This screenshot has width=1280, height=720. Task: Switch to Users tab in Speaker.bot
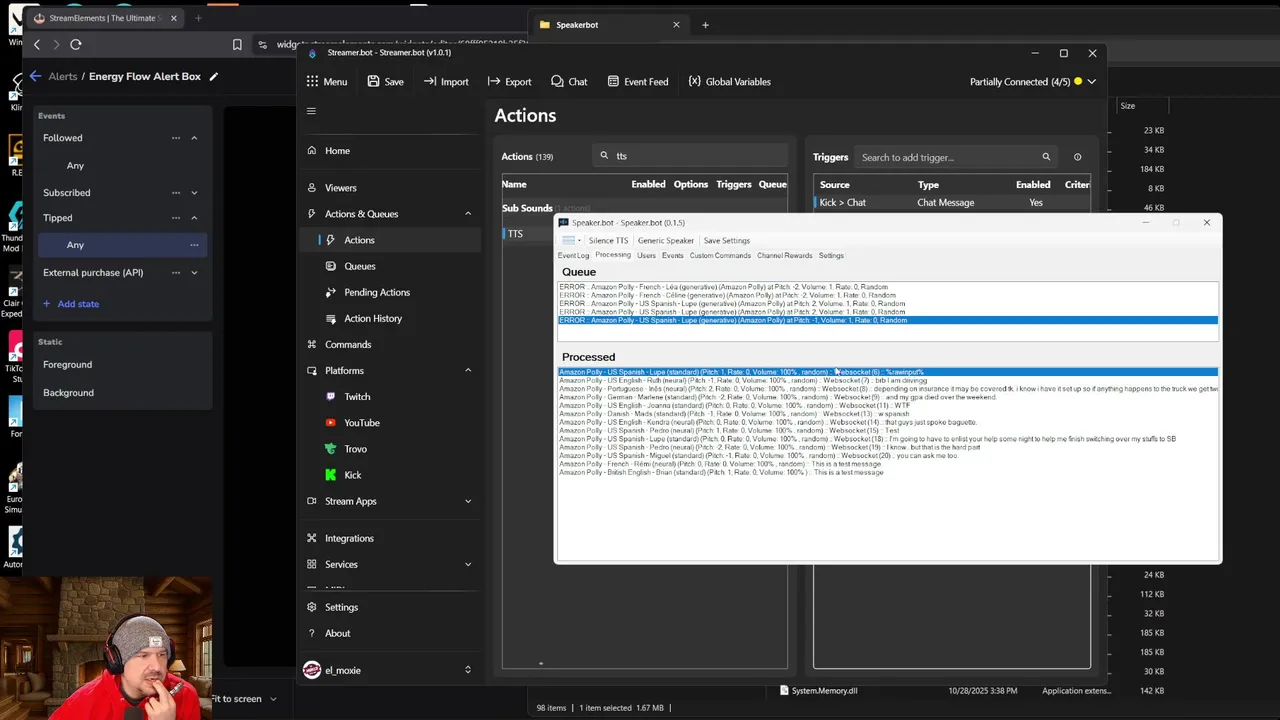pos(647,255)
